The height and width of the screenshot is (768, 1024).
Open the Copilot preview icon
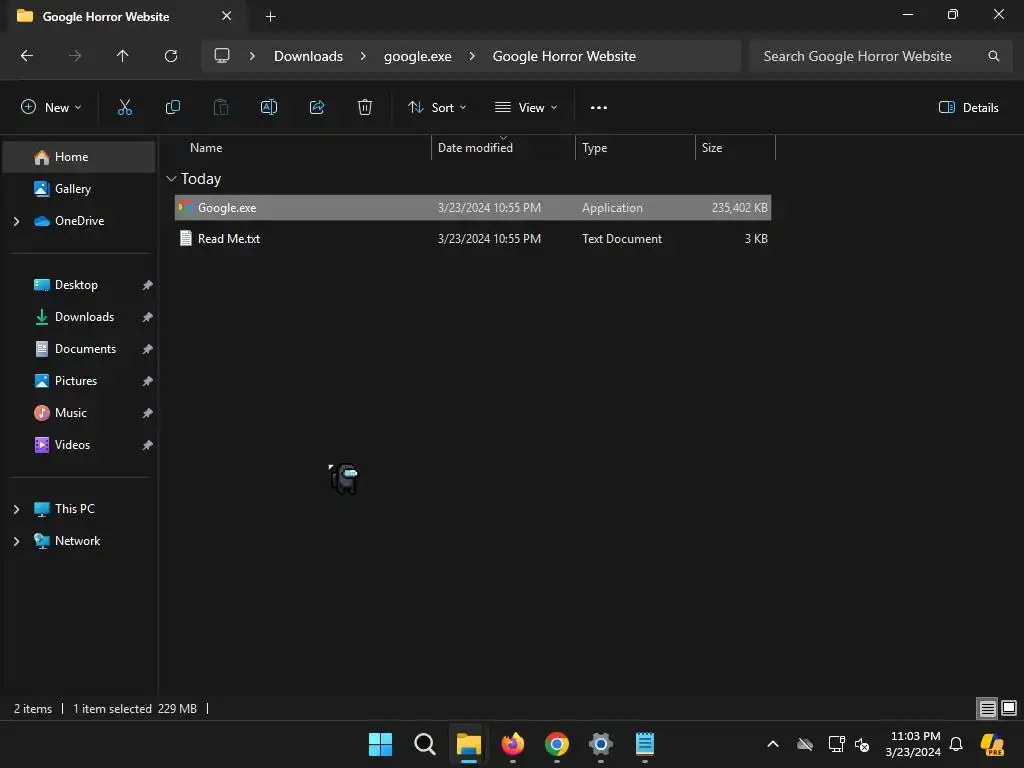[x=992, y=744]
